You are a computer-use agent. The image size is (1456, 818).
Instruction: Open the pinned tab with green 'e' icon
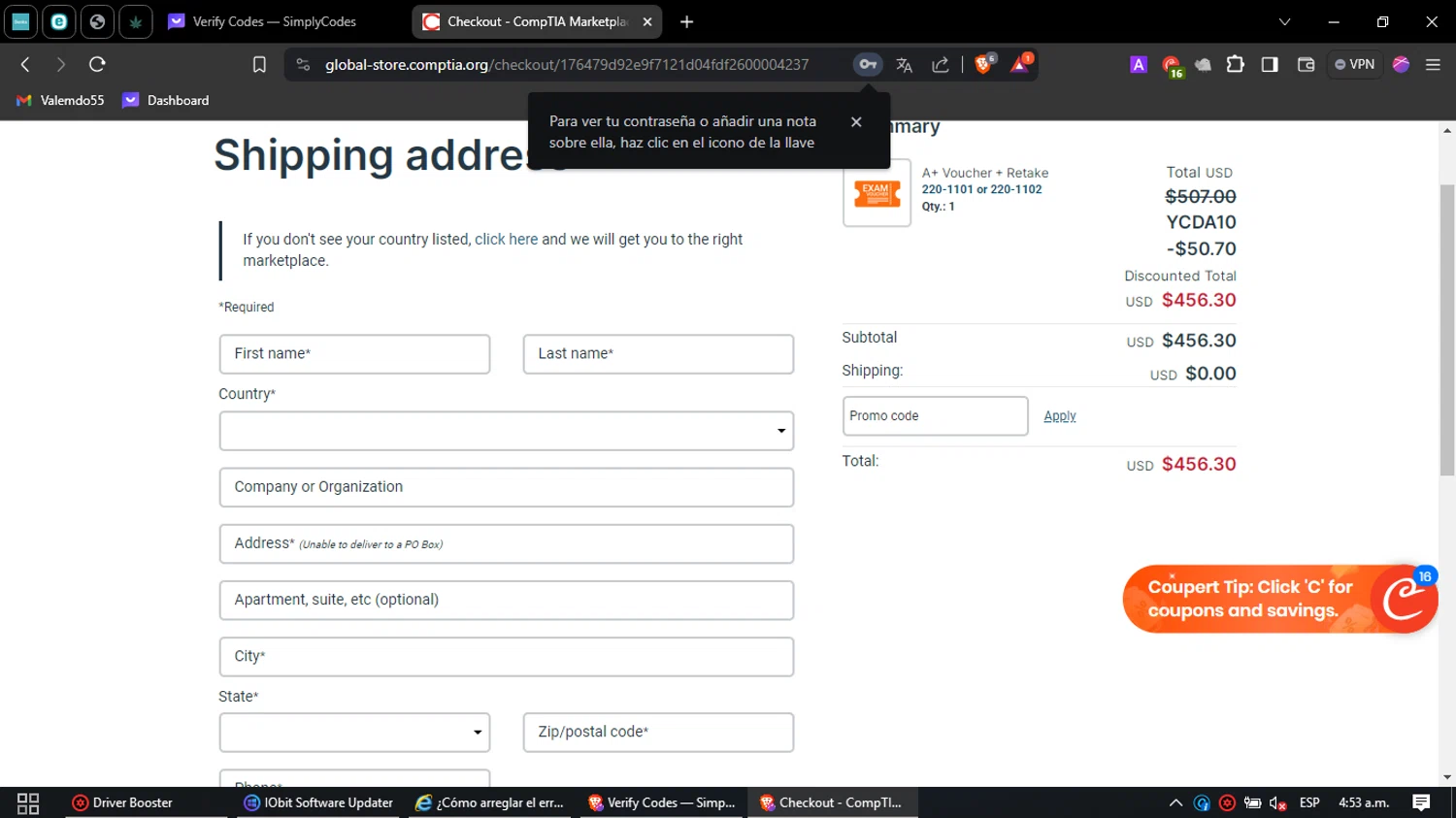(x=59, y=21)
